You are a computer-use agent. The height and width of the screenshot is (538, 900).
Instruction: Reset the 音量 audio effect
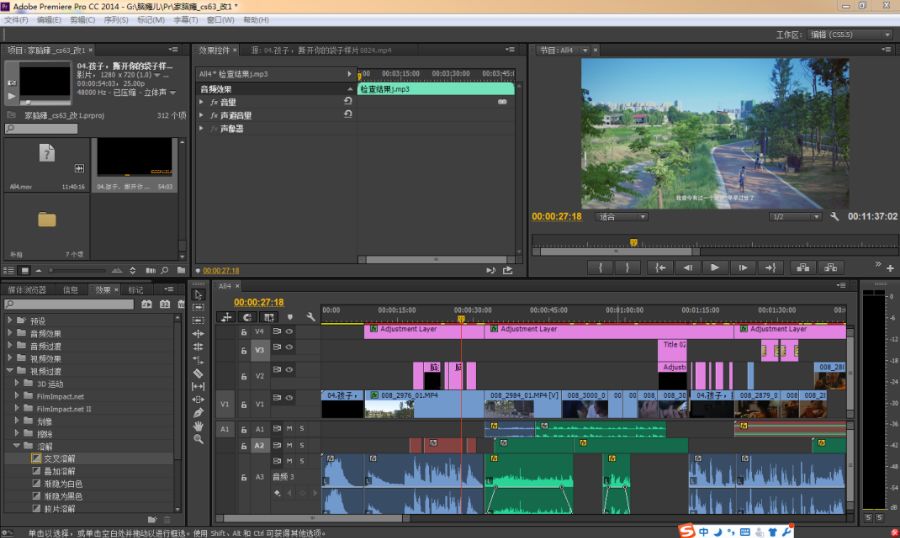pyautogui.click(x=348, y=101)
